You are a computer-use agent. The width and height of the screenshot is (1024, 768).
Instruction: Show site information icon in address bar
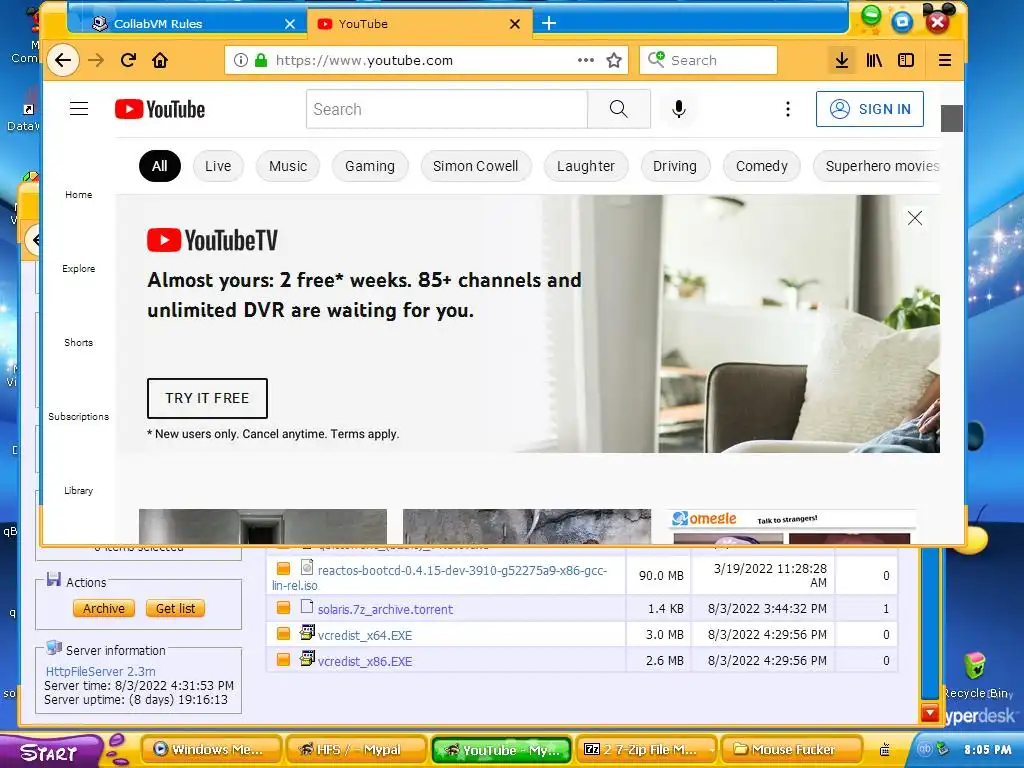click(x=241, y=61)
